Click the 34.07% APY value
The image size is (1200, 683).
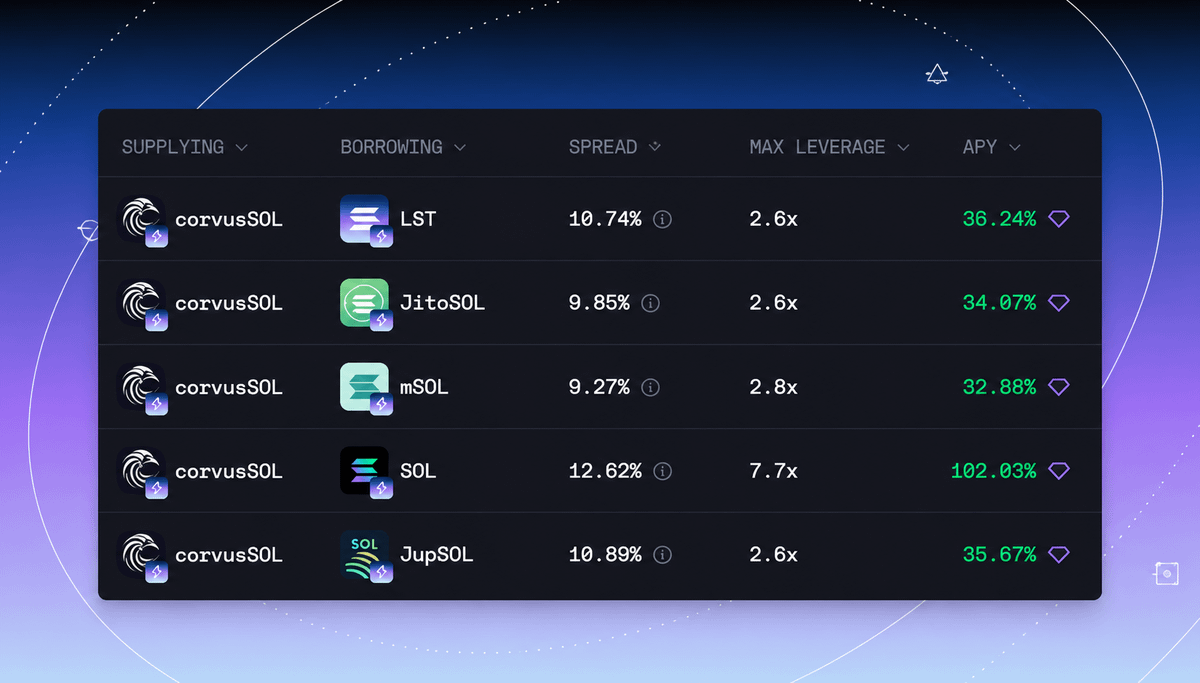tap(1000, 303)
